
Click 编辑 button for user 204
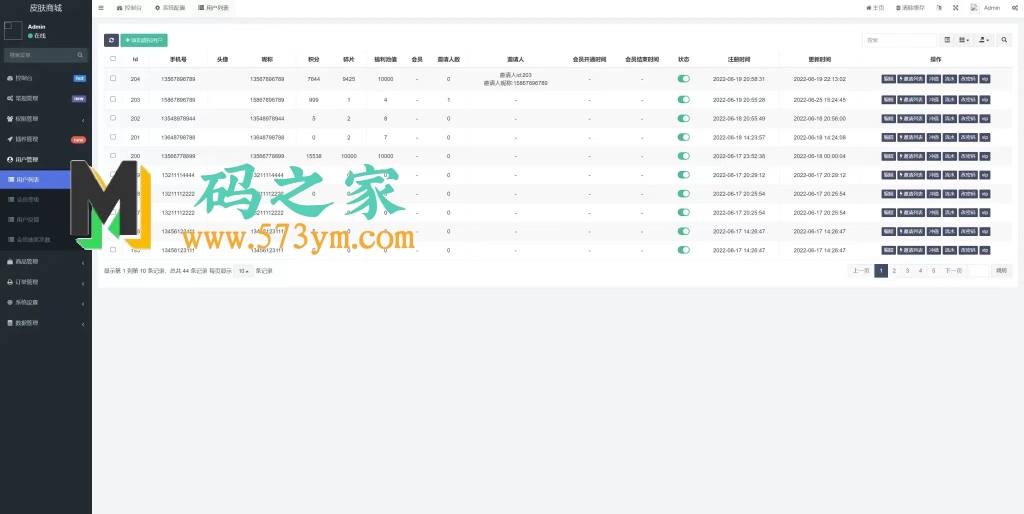(889, 79)
